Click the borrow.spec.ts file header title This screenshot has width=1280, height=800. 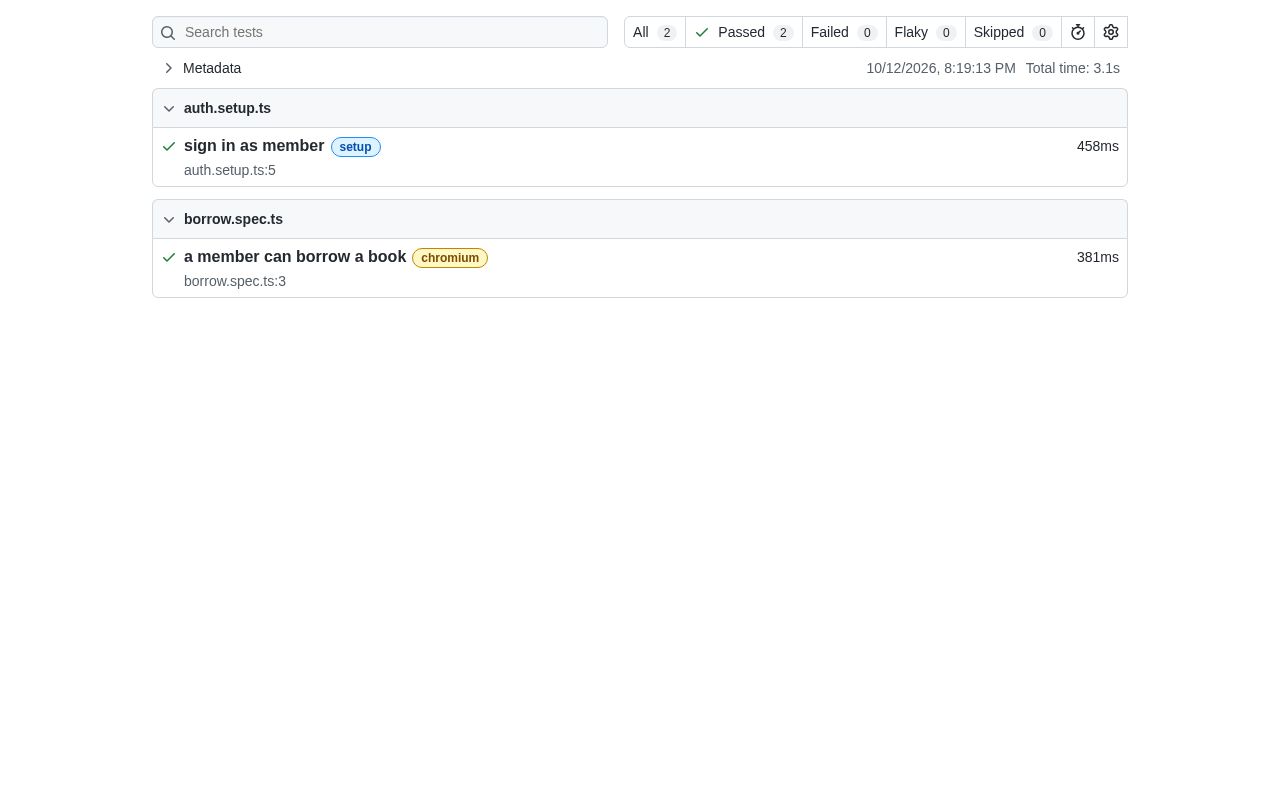click(233, 219)
